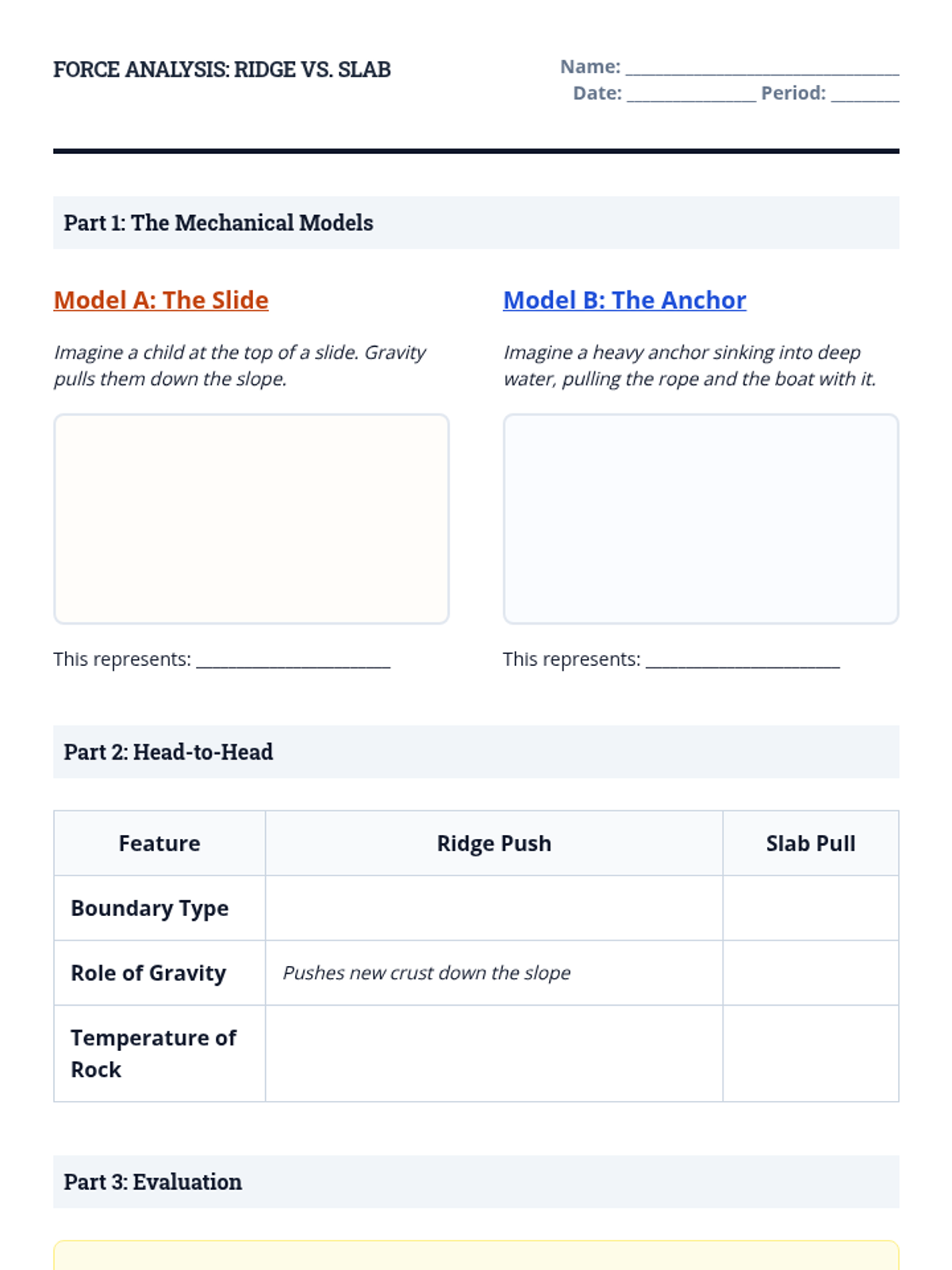Click the Period blank line

pos(866,94)
